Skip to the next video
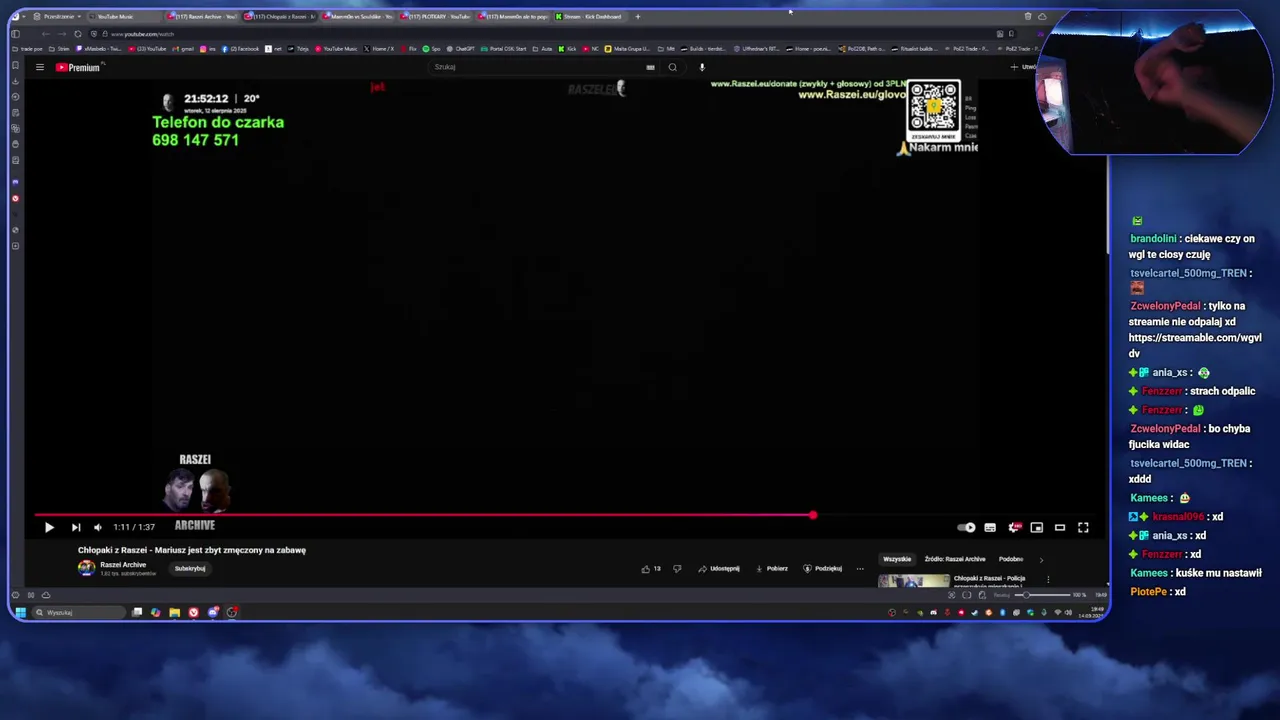The width and height of the screenshot is (1280, 720). click(75, 527)
